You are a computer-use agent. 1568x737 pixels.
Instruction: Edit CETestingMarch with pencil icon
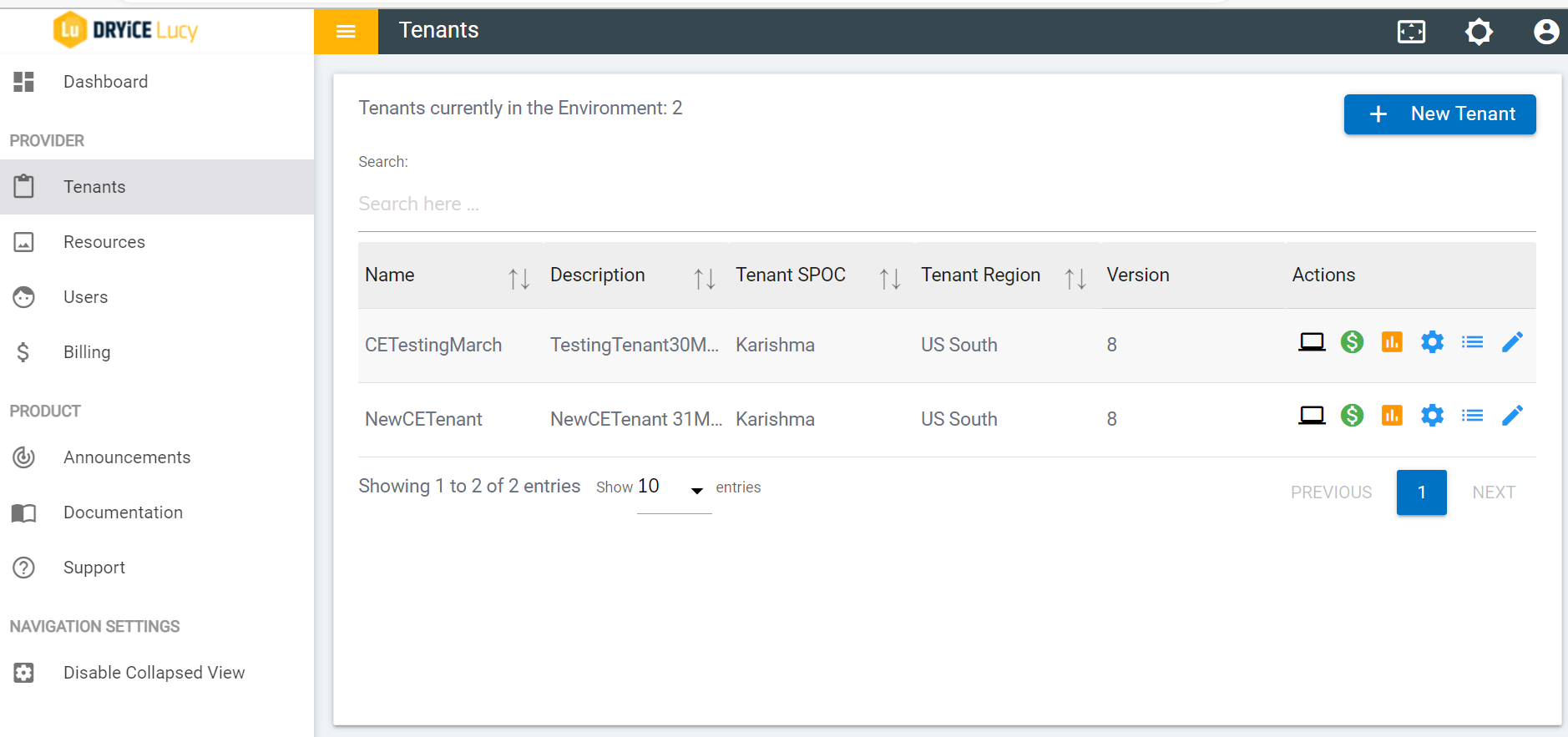1512,342
